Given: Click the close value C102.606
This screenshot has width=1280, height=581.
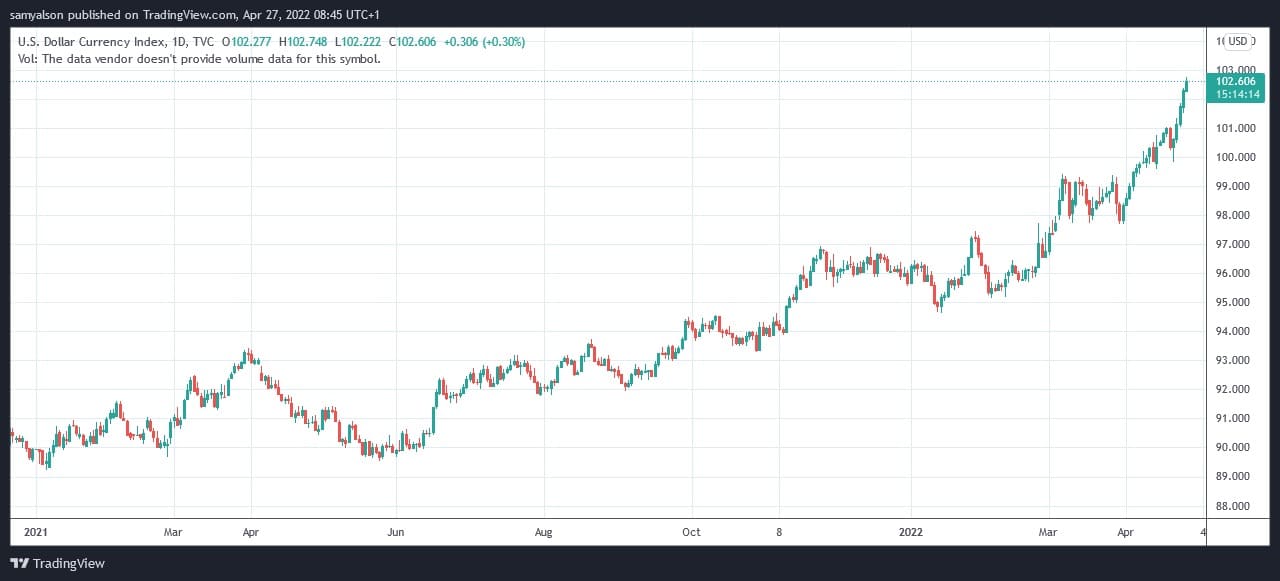Looking at the screenshot, I should point(415,42).
